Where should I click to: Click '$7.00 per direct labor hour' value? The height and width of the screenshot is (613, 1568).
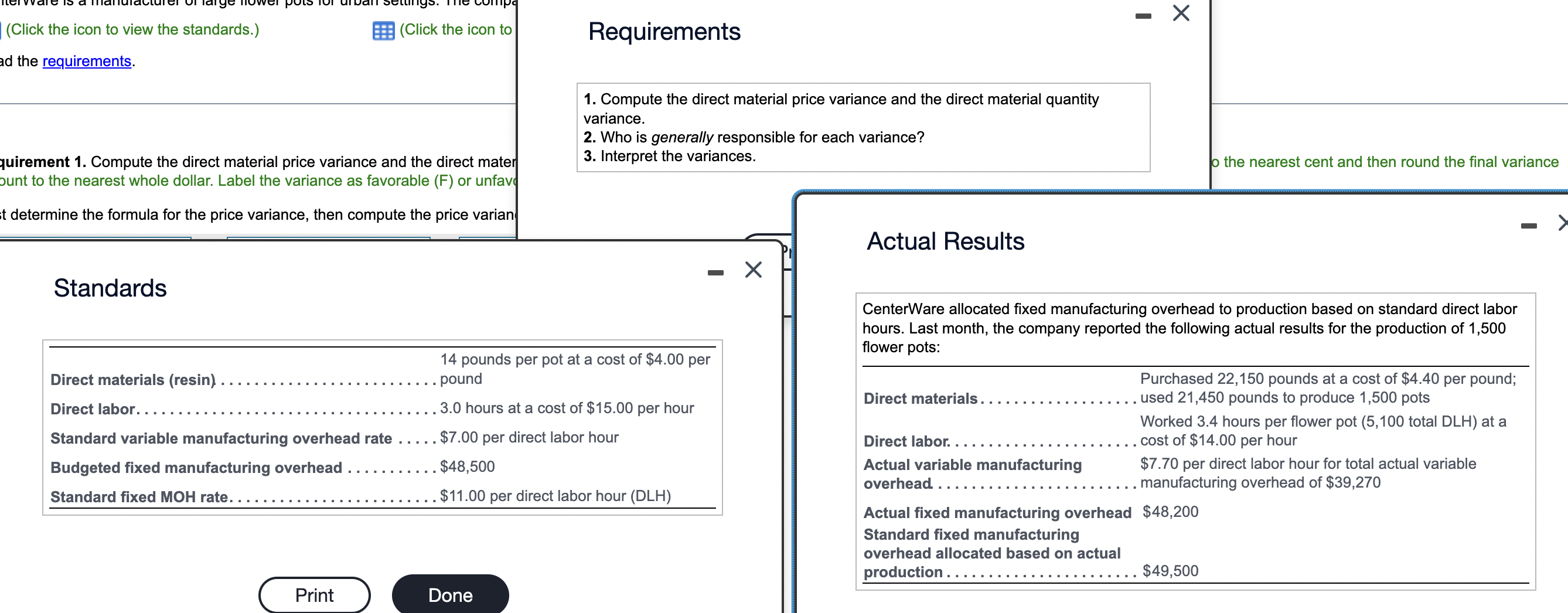pos(530,438)
